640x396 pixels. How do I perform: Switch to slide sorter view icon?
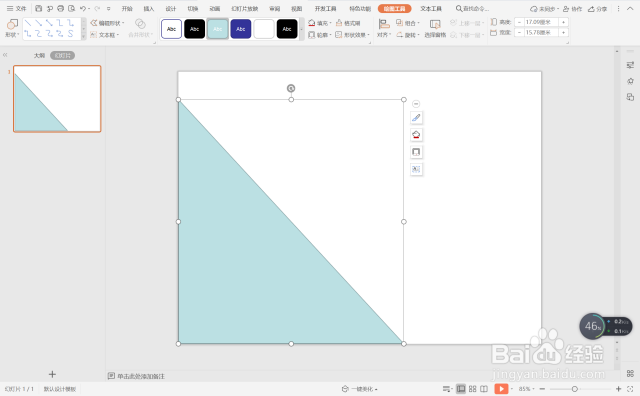[473, 389]
